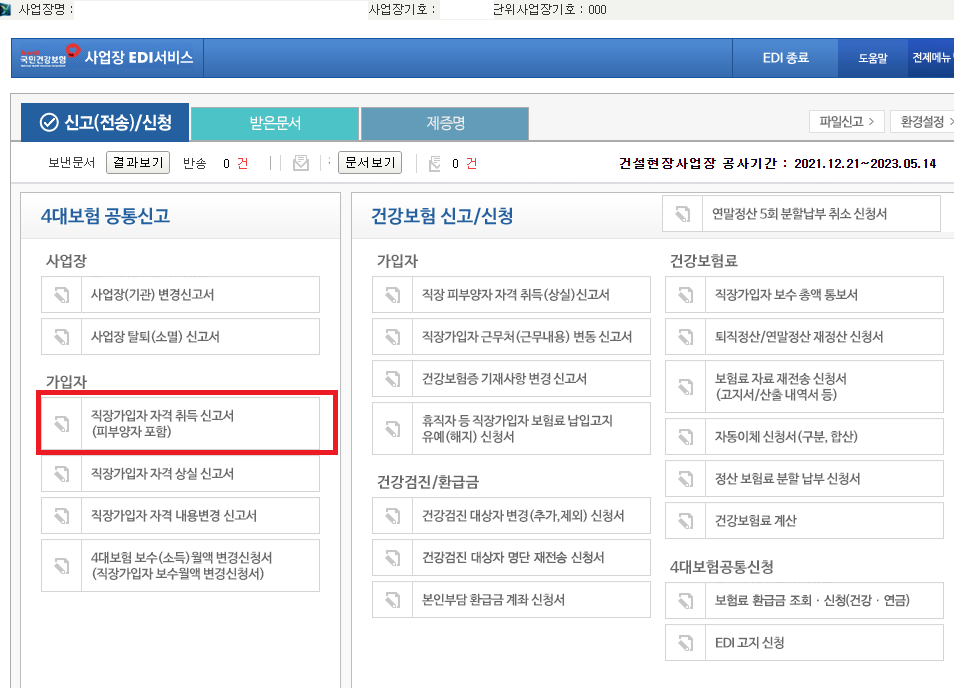
Task: Click document icon beside 직장가입자 자격 취득 신고서
Action: [61, 423]
